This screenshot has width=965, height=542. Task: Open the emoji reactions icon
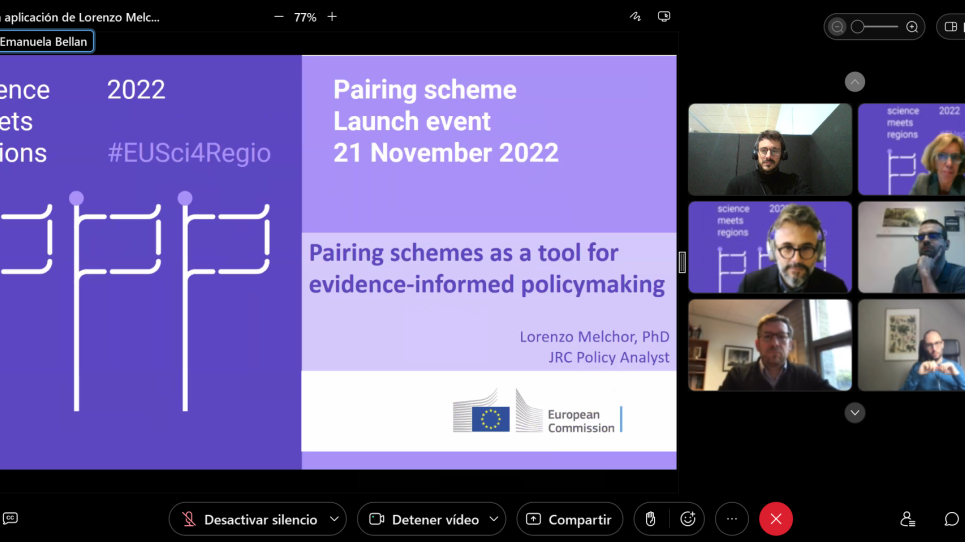tap(688, 519)
